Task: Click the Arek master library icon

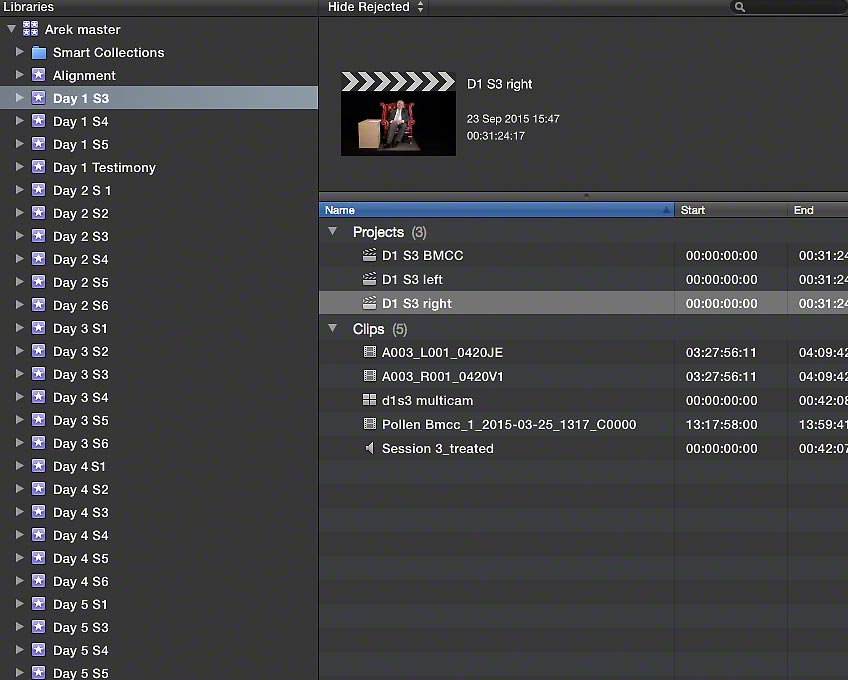Action: tap(30, 29)
